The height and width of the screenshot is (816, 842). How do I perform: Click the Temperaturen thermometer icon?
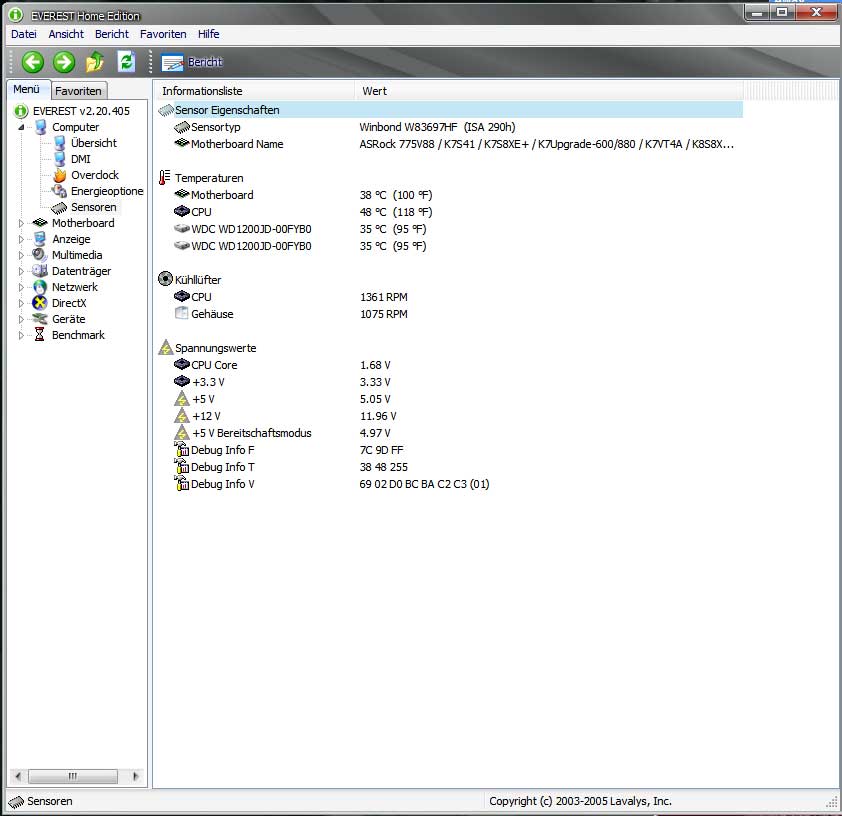click(x=165, y=178)
